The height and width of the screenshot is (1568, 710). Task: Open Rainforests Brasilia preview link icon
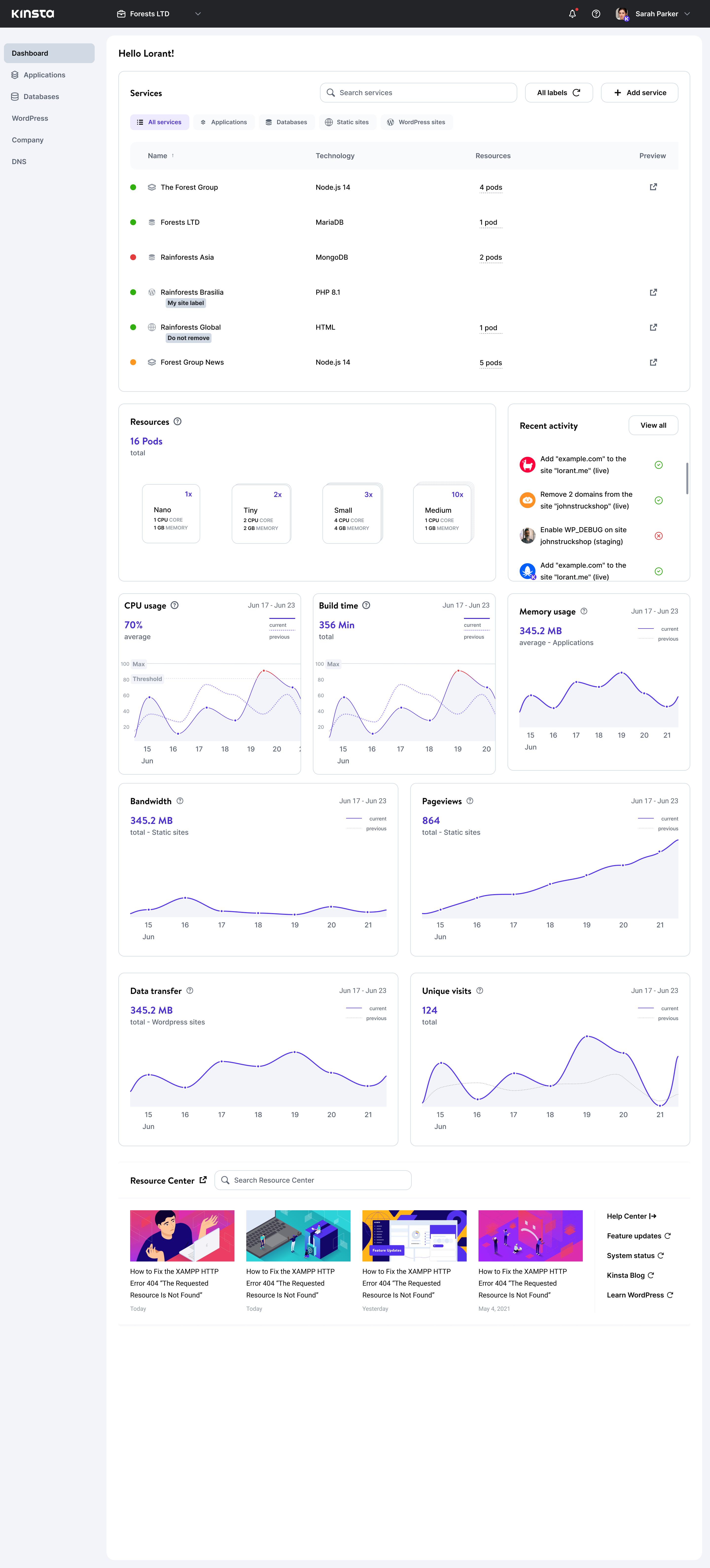(653, 292)
